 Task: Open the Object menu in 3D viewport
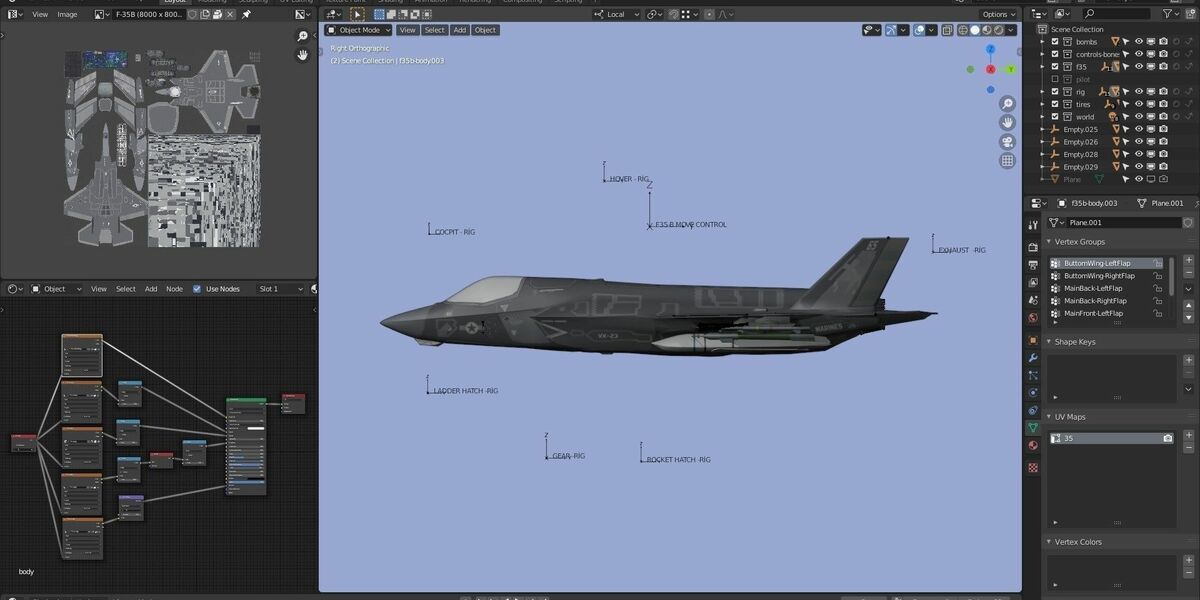485,30
